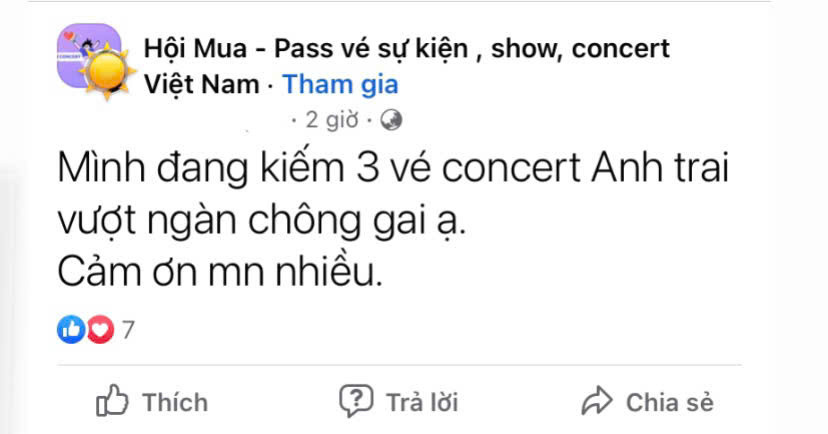Click the "Cảm ơn mn nhiều." text line

coord(219,273)
